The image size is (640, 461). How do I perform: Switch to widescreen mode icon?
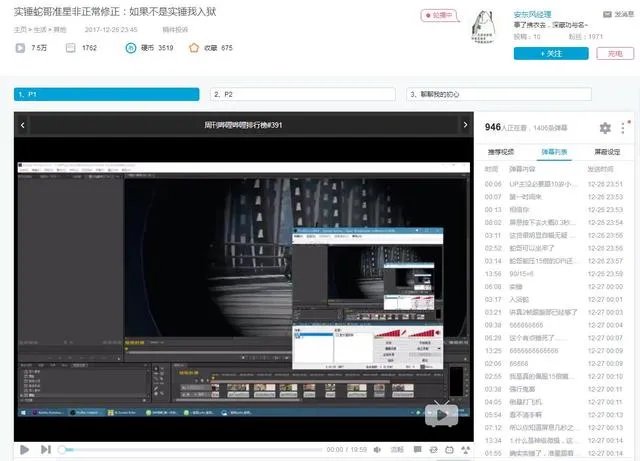click(x=449, y=450)
